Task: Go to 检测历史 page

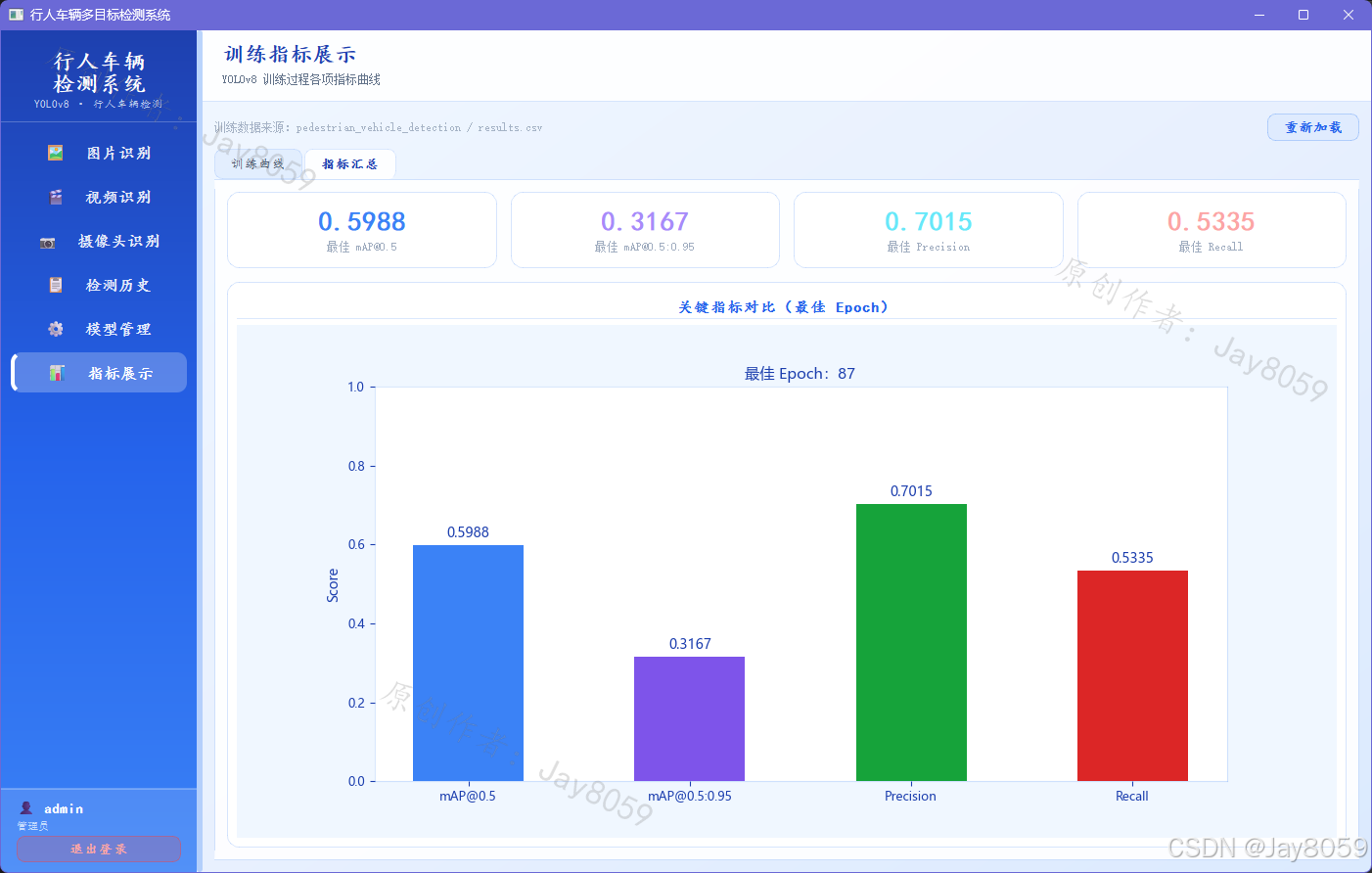Action: [99, 285]
